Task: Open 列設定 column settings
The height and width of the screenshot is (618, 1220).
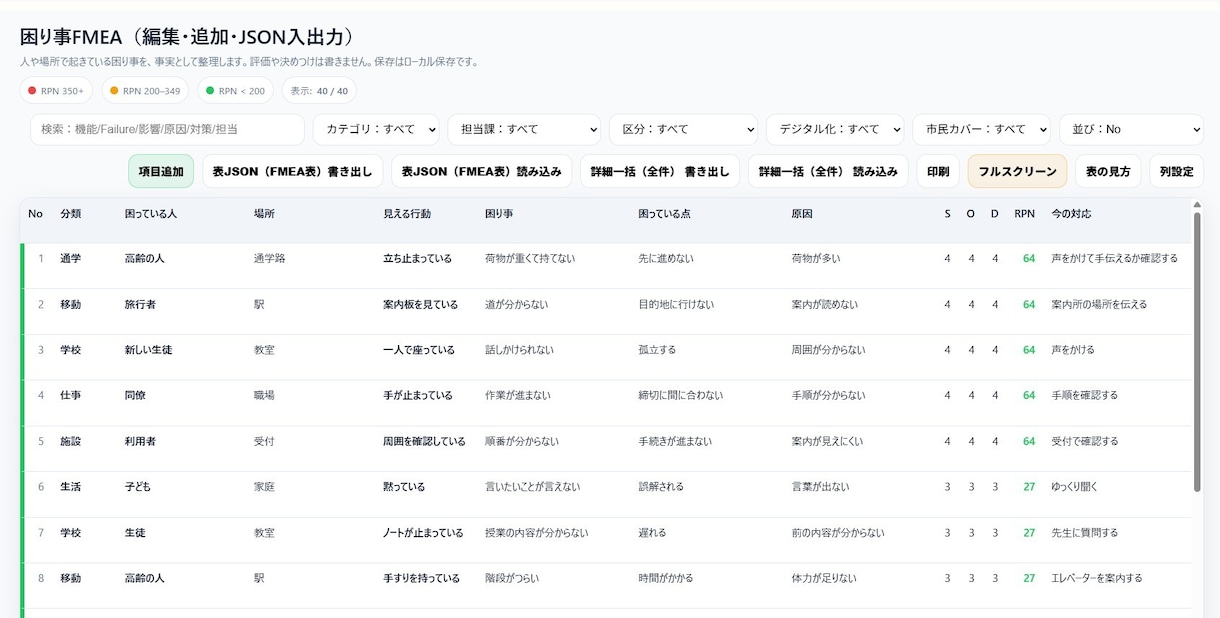Action: 1176,171
